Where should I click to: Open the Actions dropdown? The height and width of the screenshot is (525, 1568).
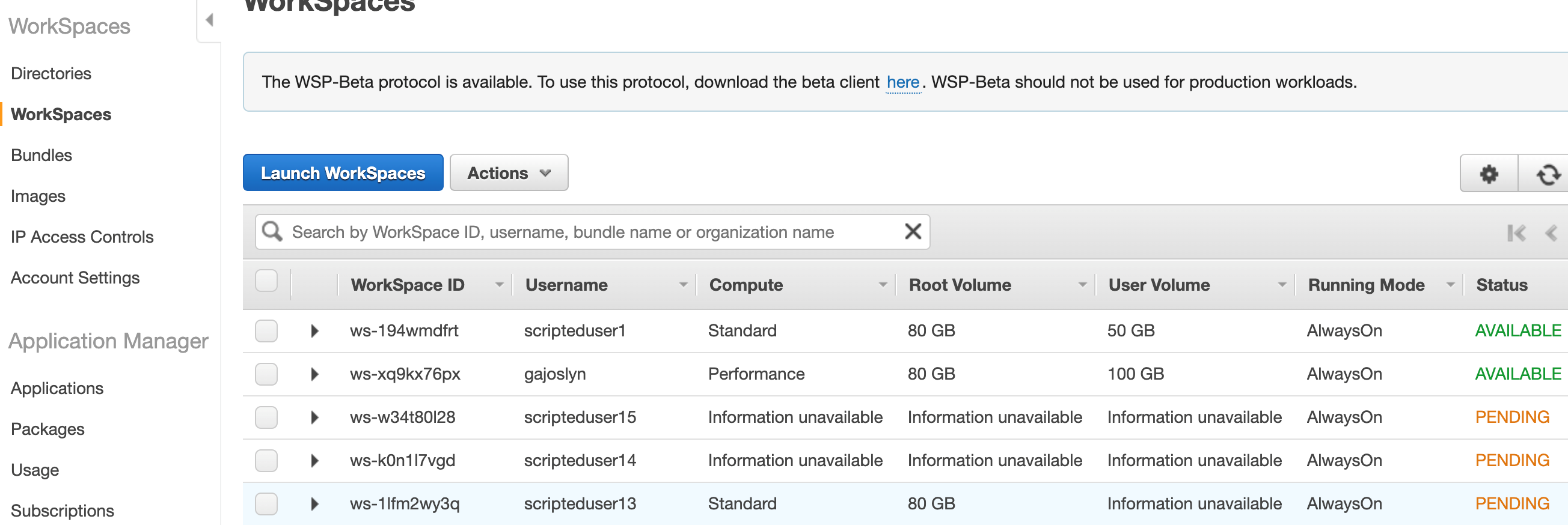(x=508, y=173)
